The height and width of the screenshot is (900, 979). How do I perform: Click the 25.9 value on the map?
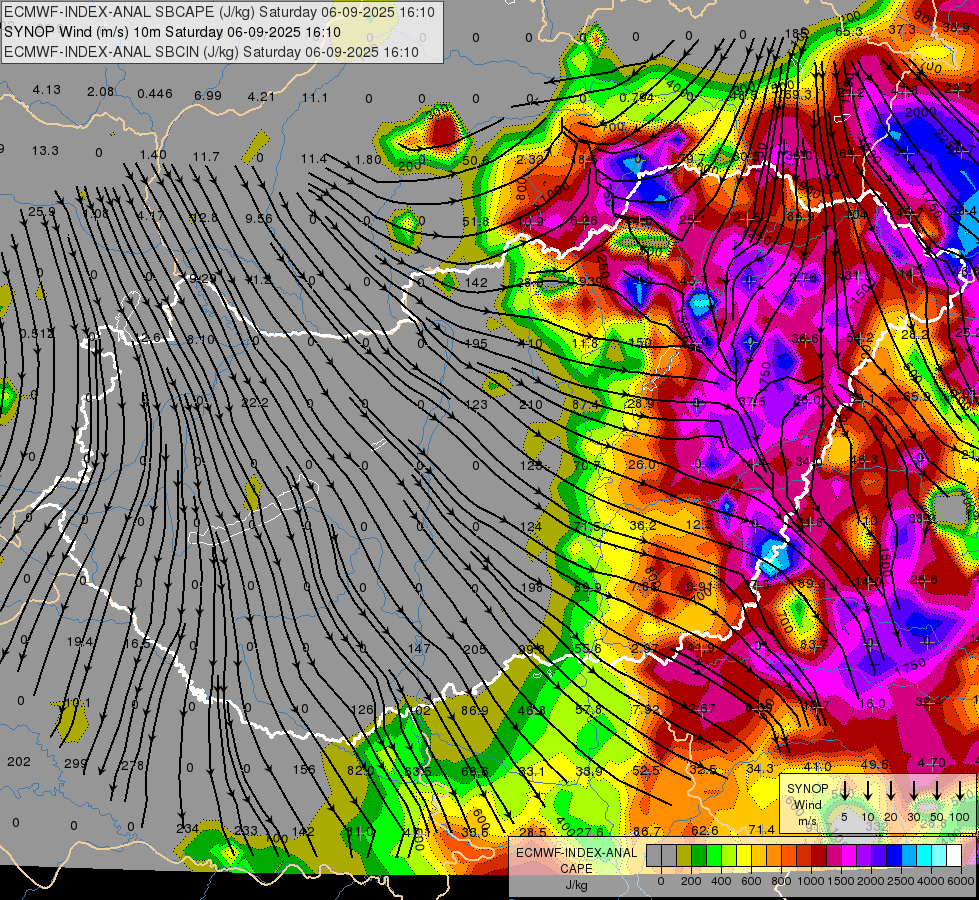click(x=41, y=212)
